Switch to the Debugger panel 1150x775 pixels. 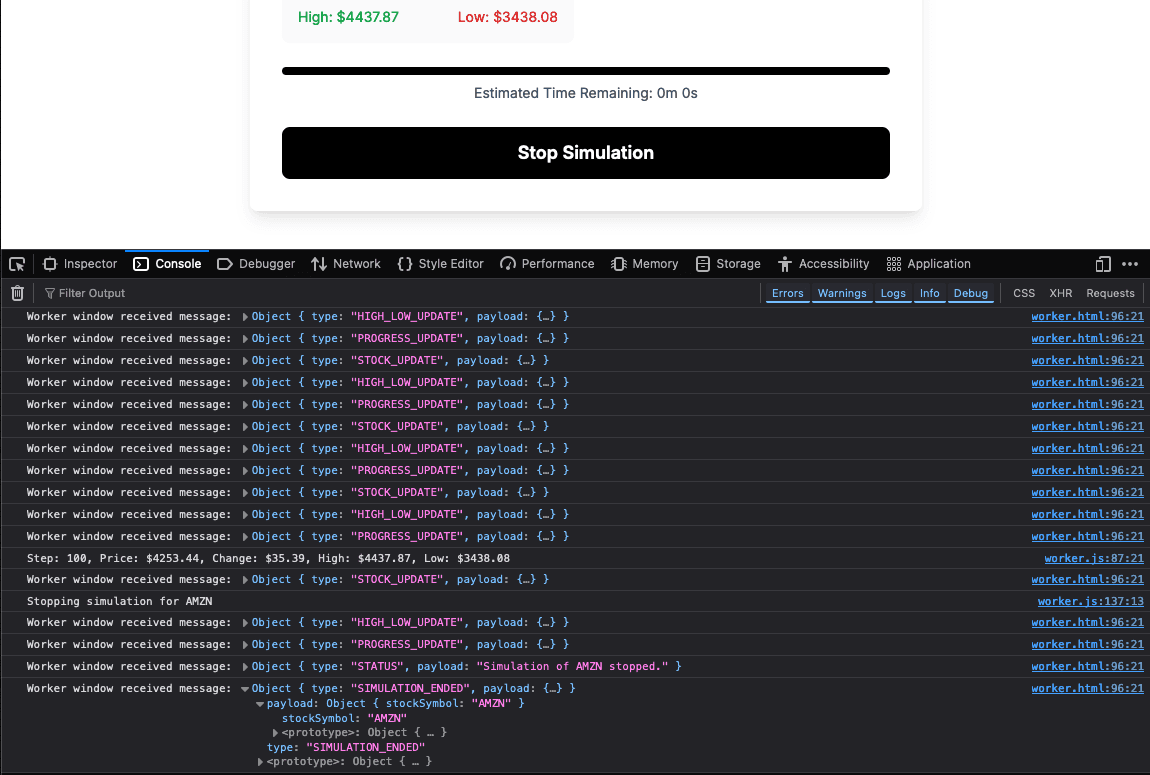click(x=256, y=264)
